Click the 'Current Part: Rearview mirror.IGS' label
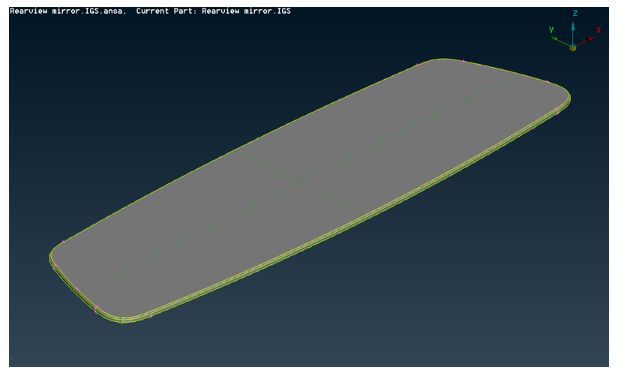This screenshot has width=625, height=376. click(213, 11)
